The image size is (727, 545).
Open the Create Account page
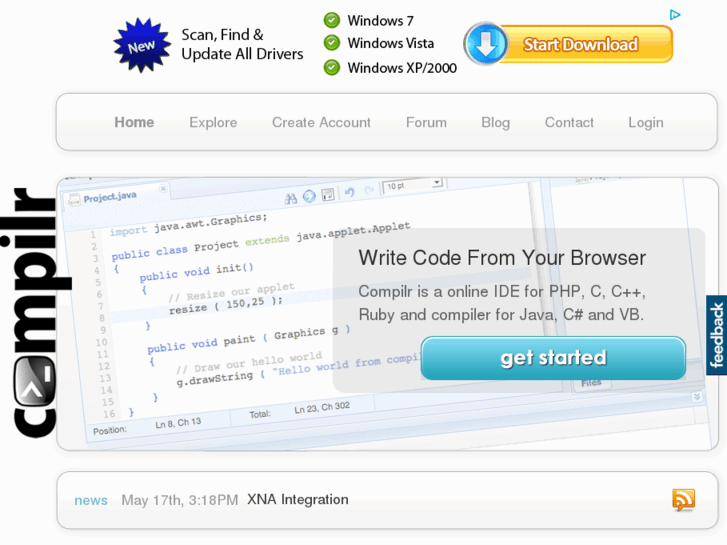(321, 122)
